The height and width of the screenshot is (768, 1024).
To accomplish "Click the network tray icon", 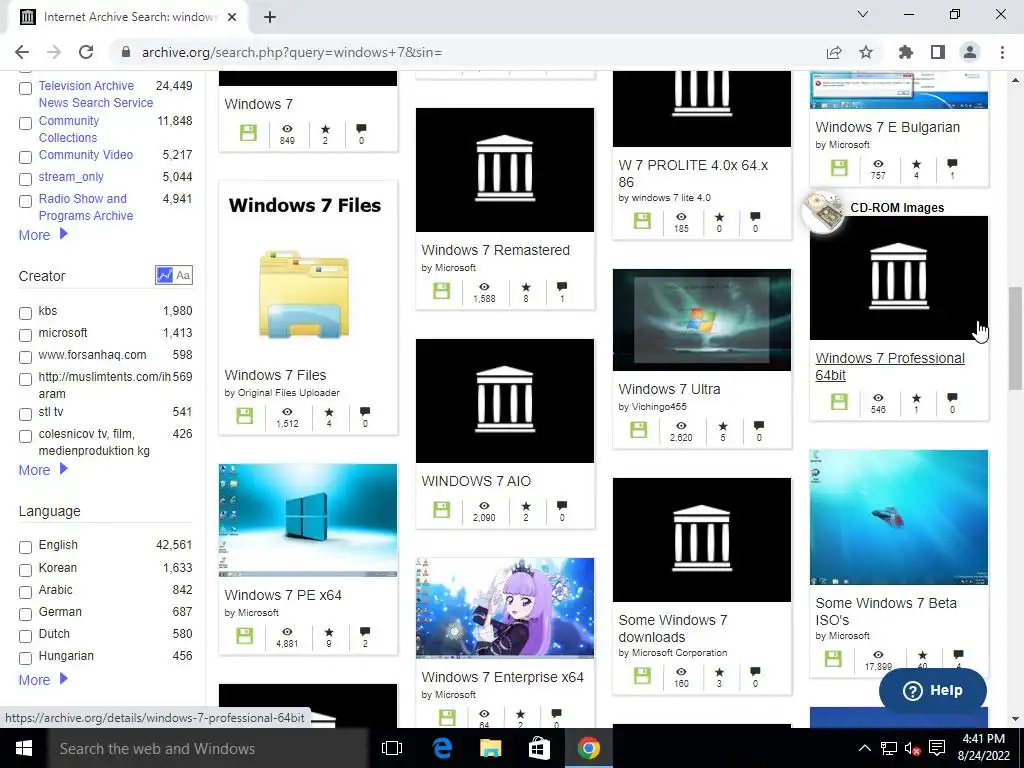I will 888,748.
